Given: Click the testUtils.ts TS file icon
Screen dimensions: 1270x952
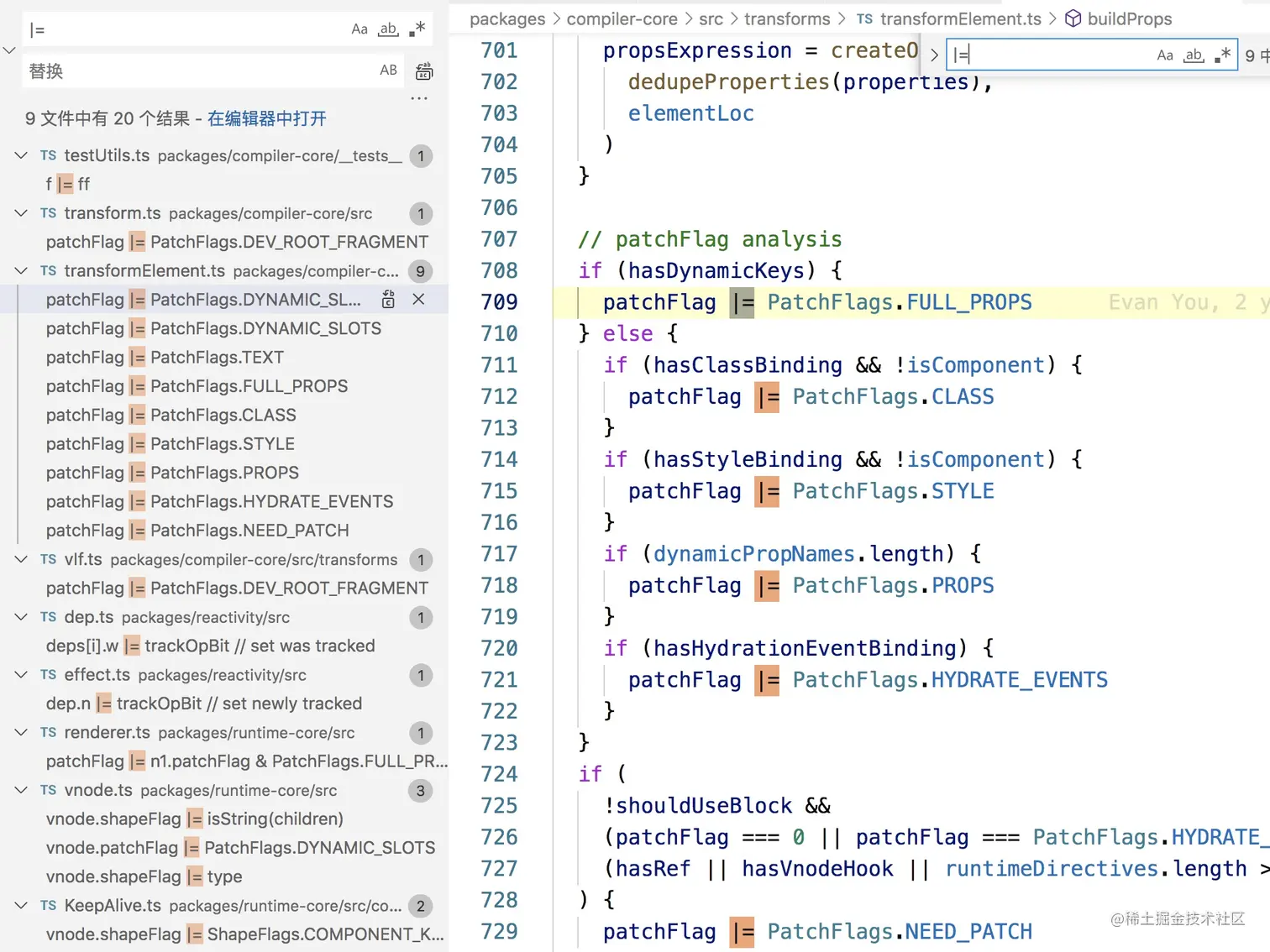Looking at the screenshot, I should click(x=49, y=155).
